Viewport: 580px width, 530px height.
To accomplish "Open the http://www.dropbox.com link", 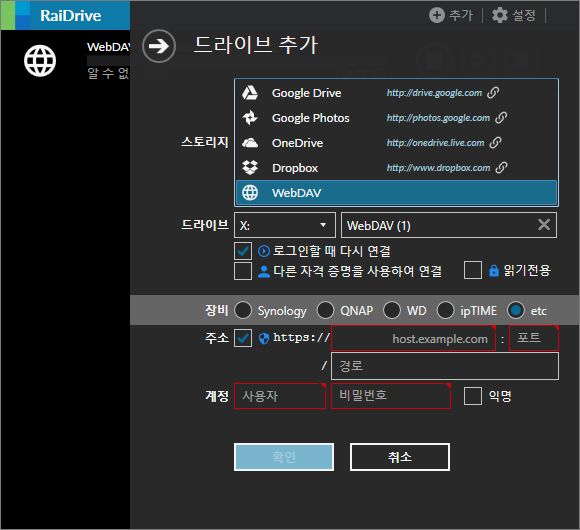I will pyautogui.click(x=438, y=168).
